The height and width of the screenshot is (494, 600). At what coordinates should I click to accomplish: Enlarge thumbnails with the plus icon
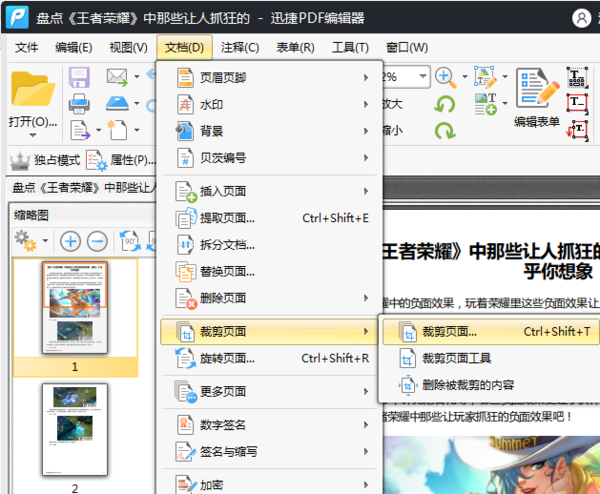coord(70,241)
